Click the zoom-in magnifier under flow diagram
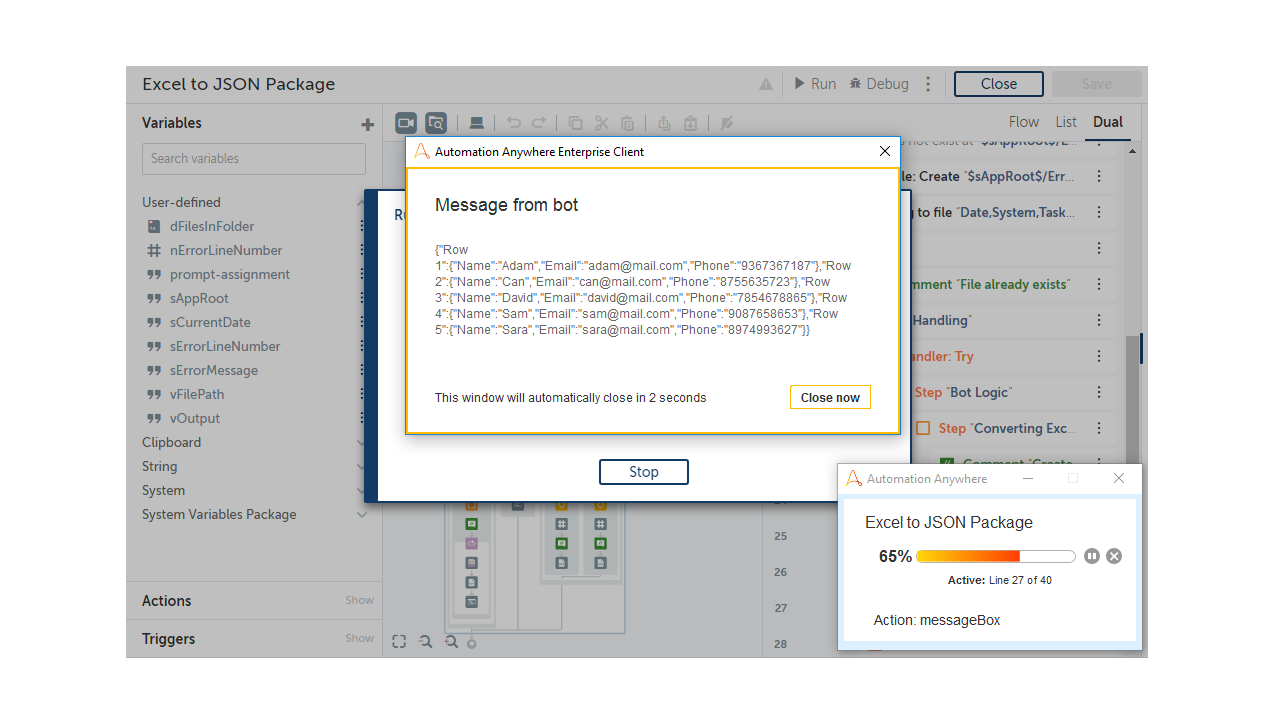Image resolution: width=1280 pixels, height=720 pixels. click(451, 642)
